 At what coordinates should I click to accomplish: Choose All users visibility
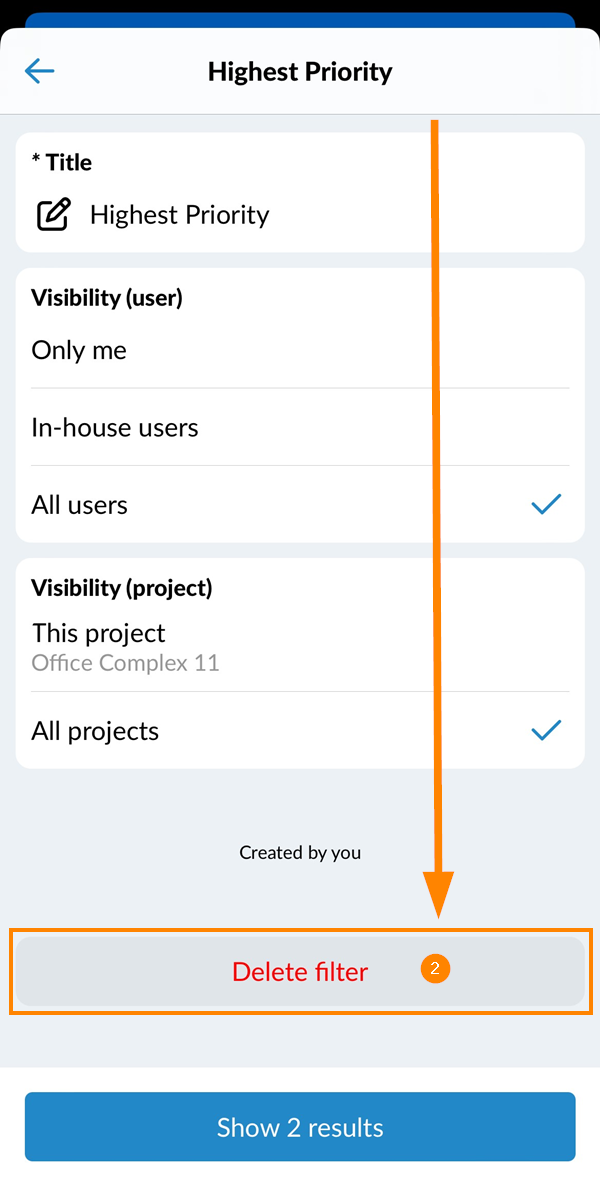click(300, 505)
